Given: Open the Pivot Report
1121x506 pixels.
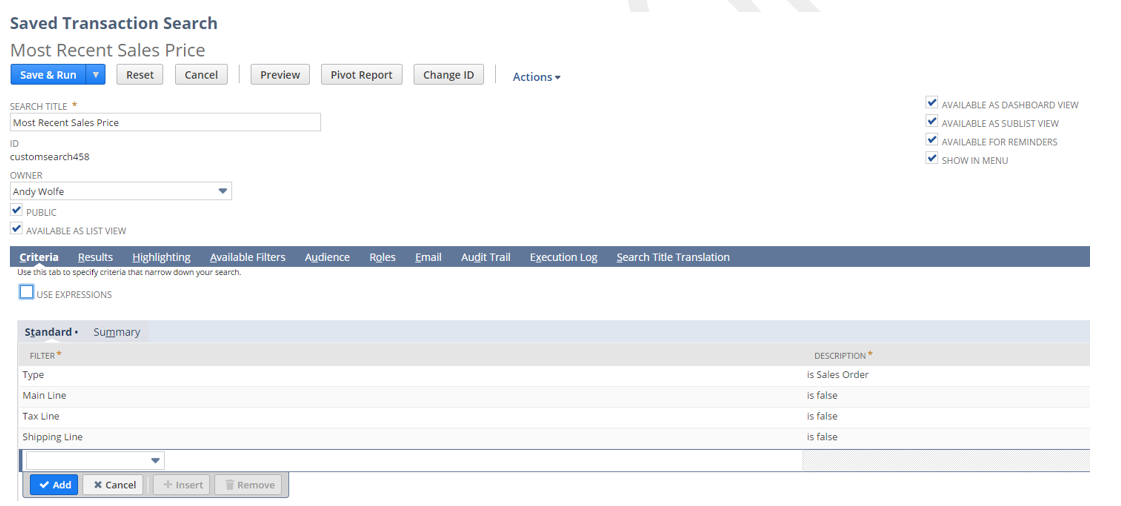Looking at the screenshot, I should point(361,75).
